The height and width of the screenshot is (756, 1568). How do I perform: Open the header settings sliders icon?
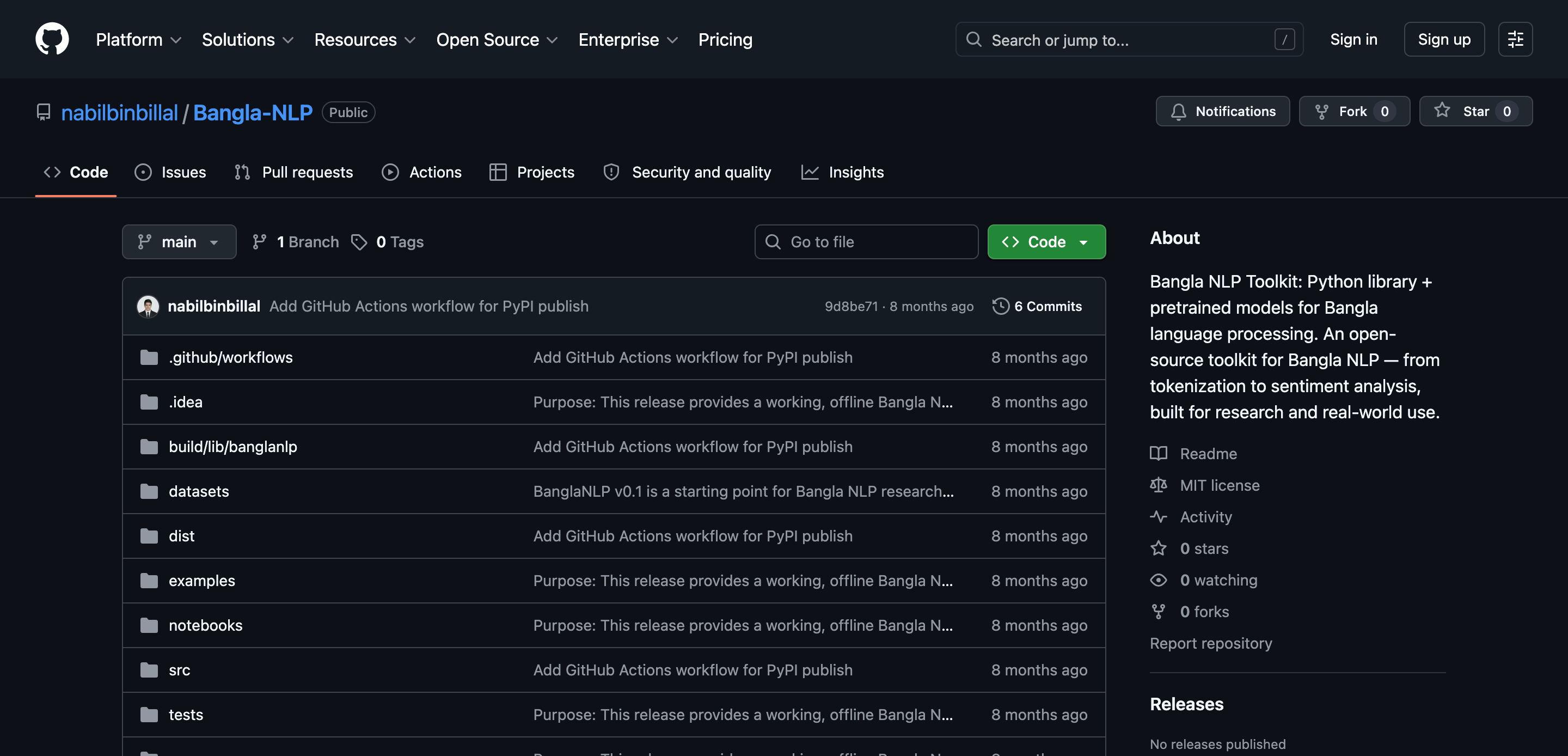tap(1515, 40)
